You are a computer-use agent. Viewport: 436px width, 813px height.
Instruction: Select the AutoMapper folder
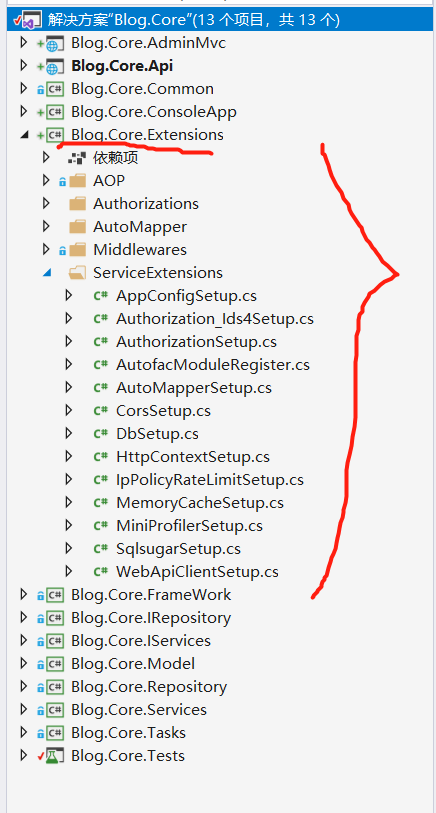(140, 227)
